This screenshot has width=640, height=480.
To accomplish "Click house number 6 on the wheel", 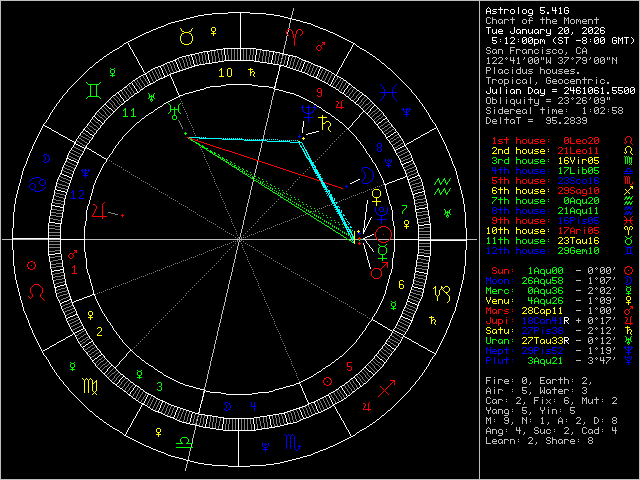I will click(x=401, y=284).
